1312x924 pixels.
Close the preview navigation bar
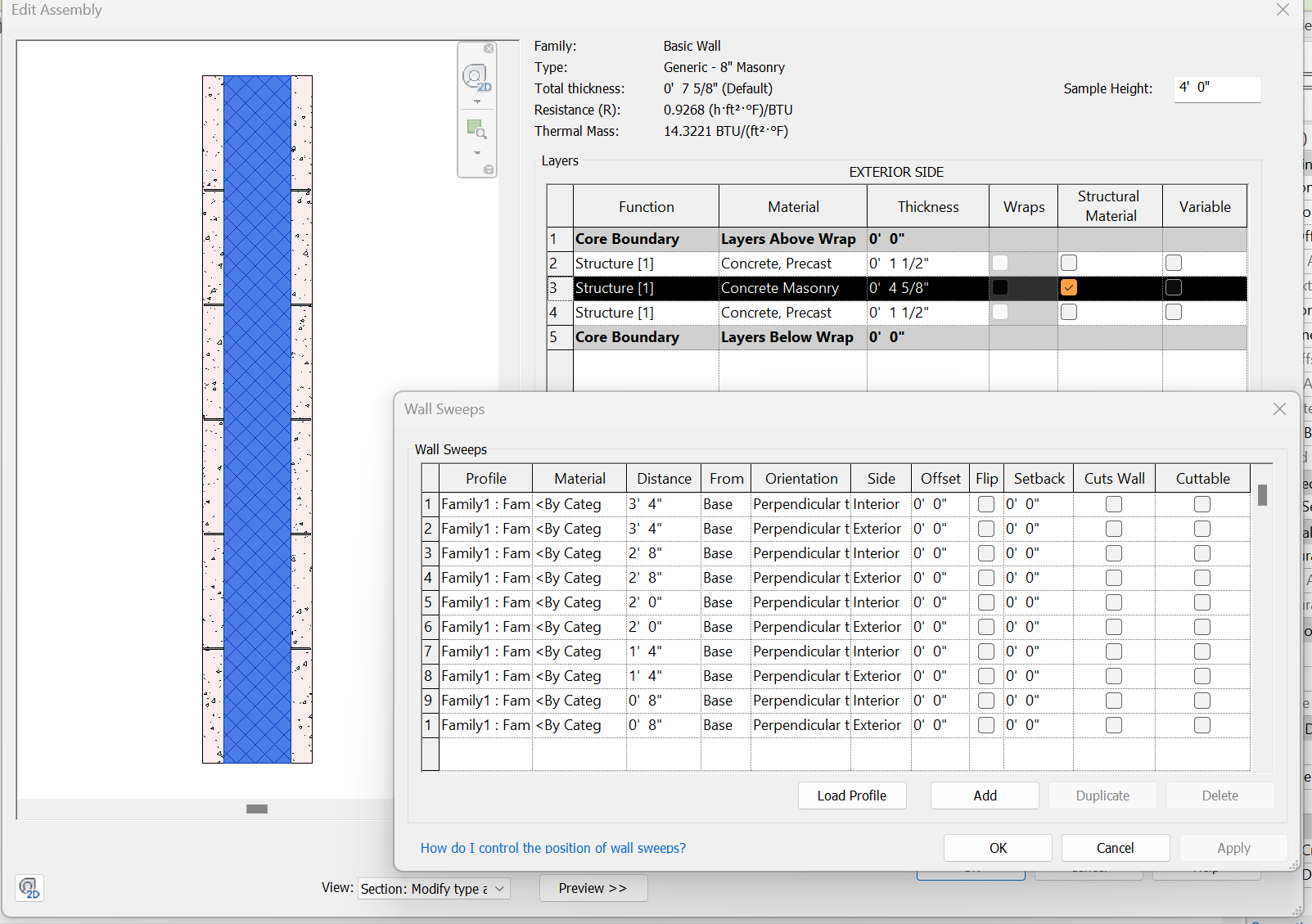[489, 49]
